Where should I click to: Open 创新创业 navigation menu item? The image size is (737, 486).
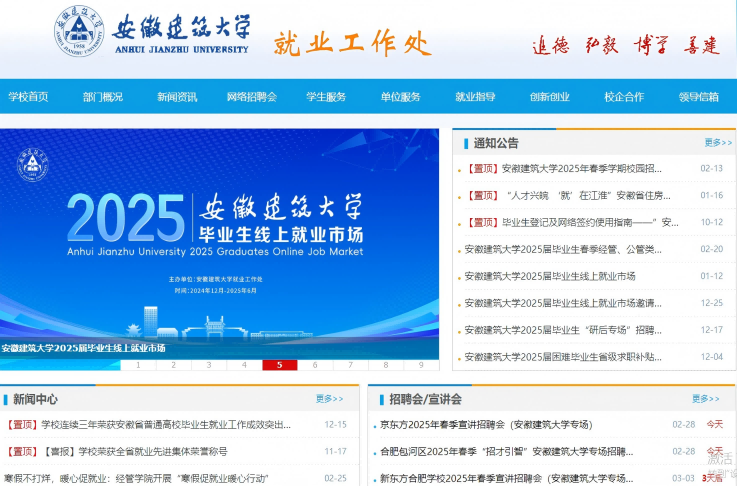tap(550, 97)
